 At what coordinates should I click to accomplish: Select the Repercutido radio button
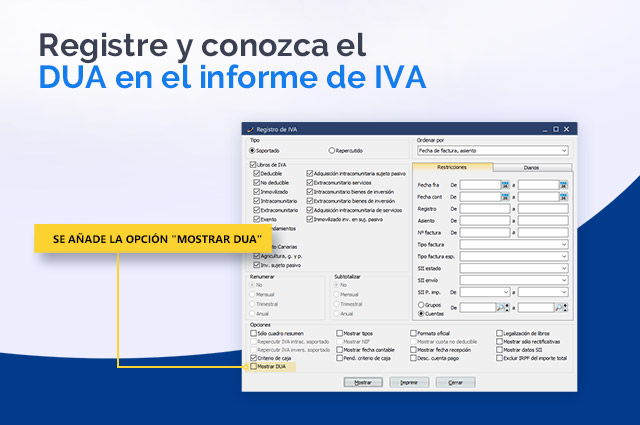(332, 151)
